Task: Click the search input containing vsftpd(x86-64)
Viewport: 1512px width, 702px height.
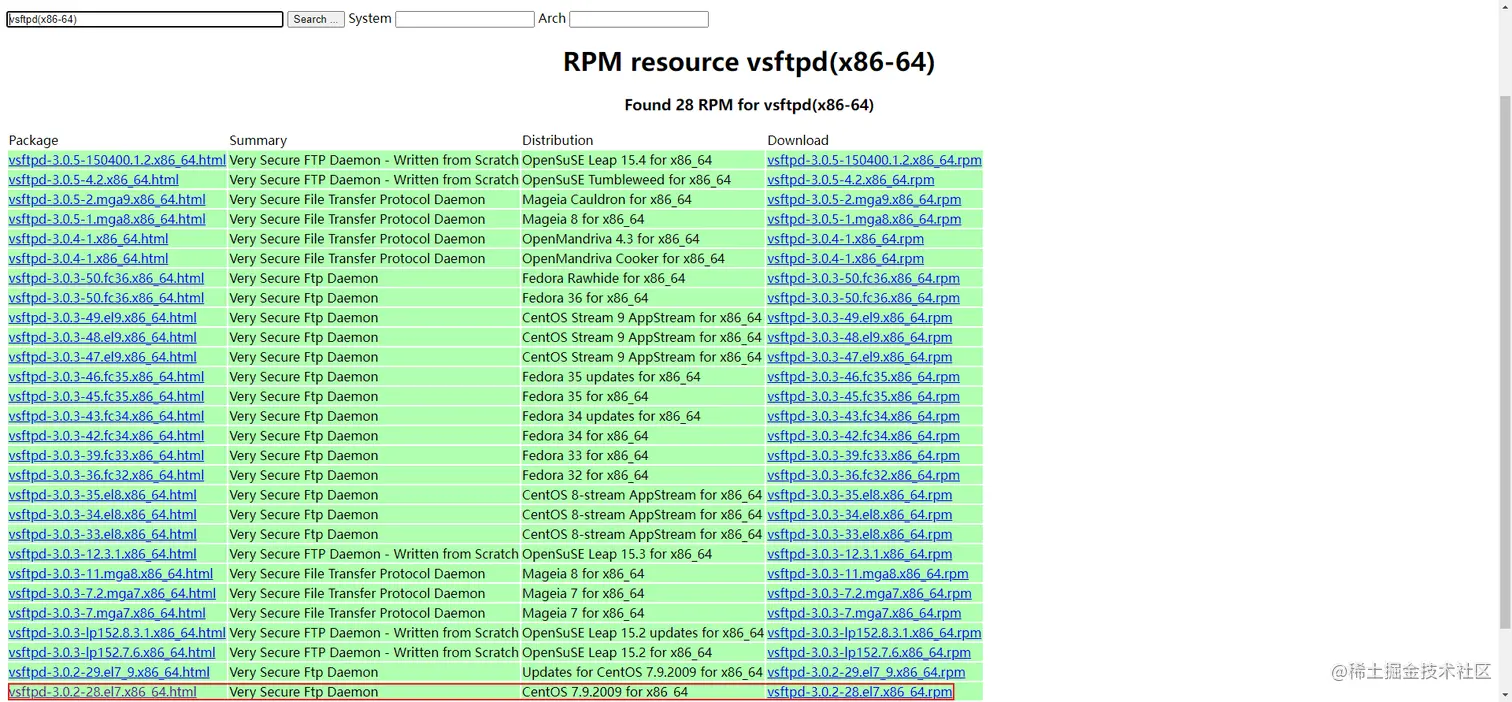Action: coord(145,19)
